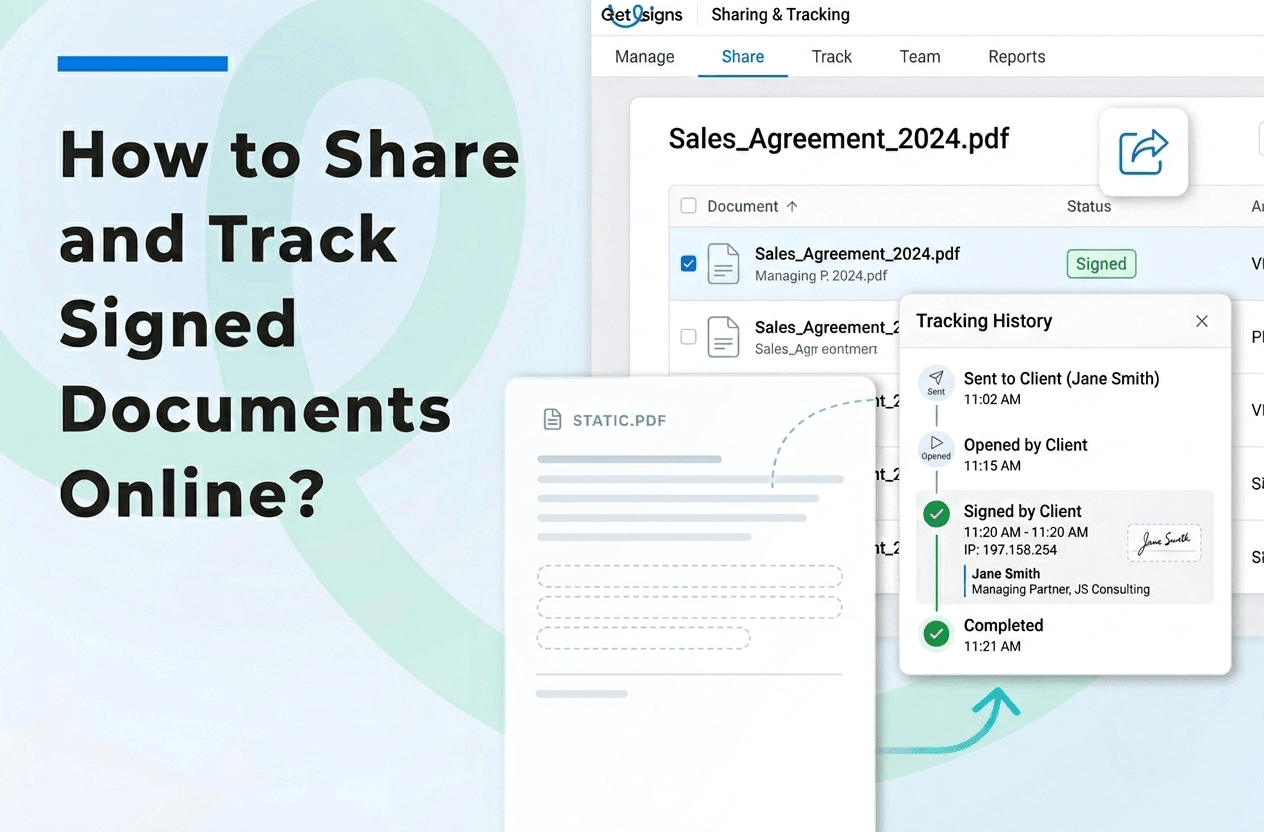Click the 'Sharing & Tracking' title
This screenshot has height=832, width=1264.
(780, 15)
